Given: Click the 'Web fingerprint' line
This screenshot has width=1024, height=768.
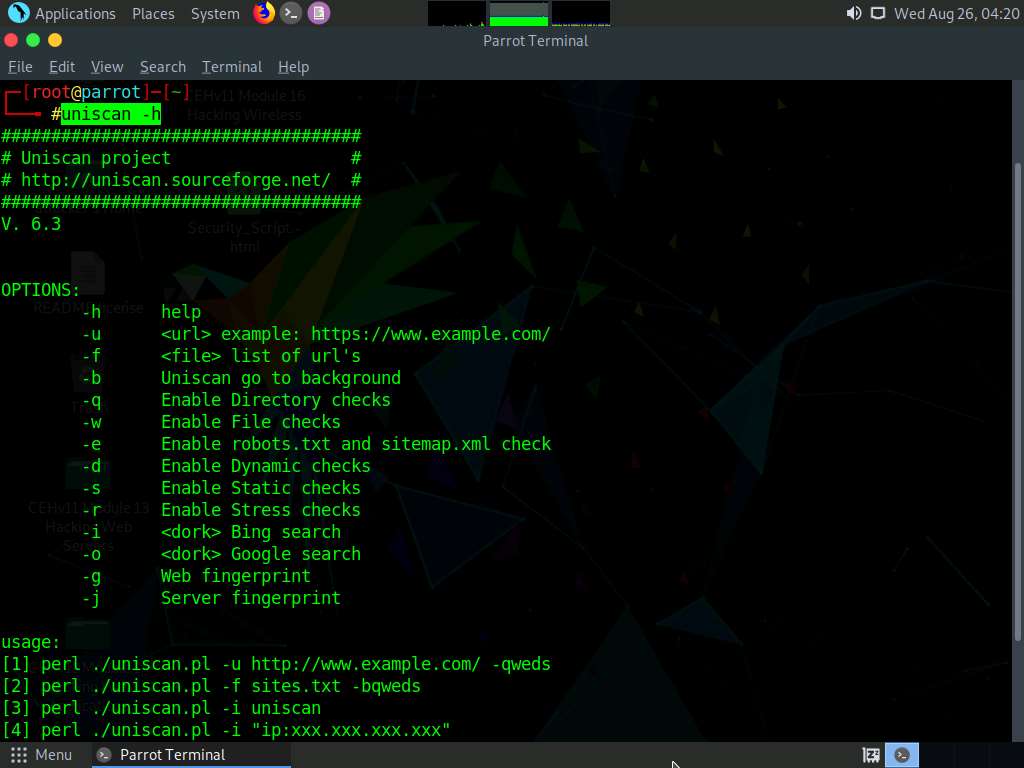Looking at the screenshot, I should (236, 576).
